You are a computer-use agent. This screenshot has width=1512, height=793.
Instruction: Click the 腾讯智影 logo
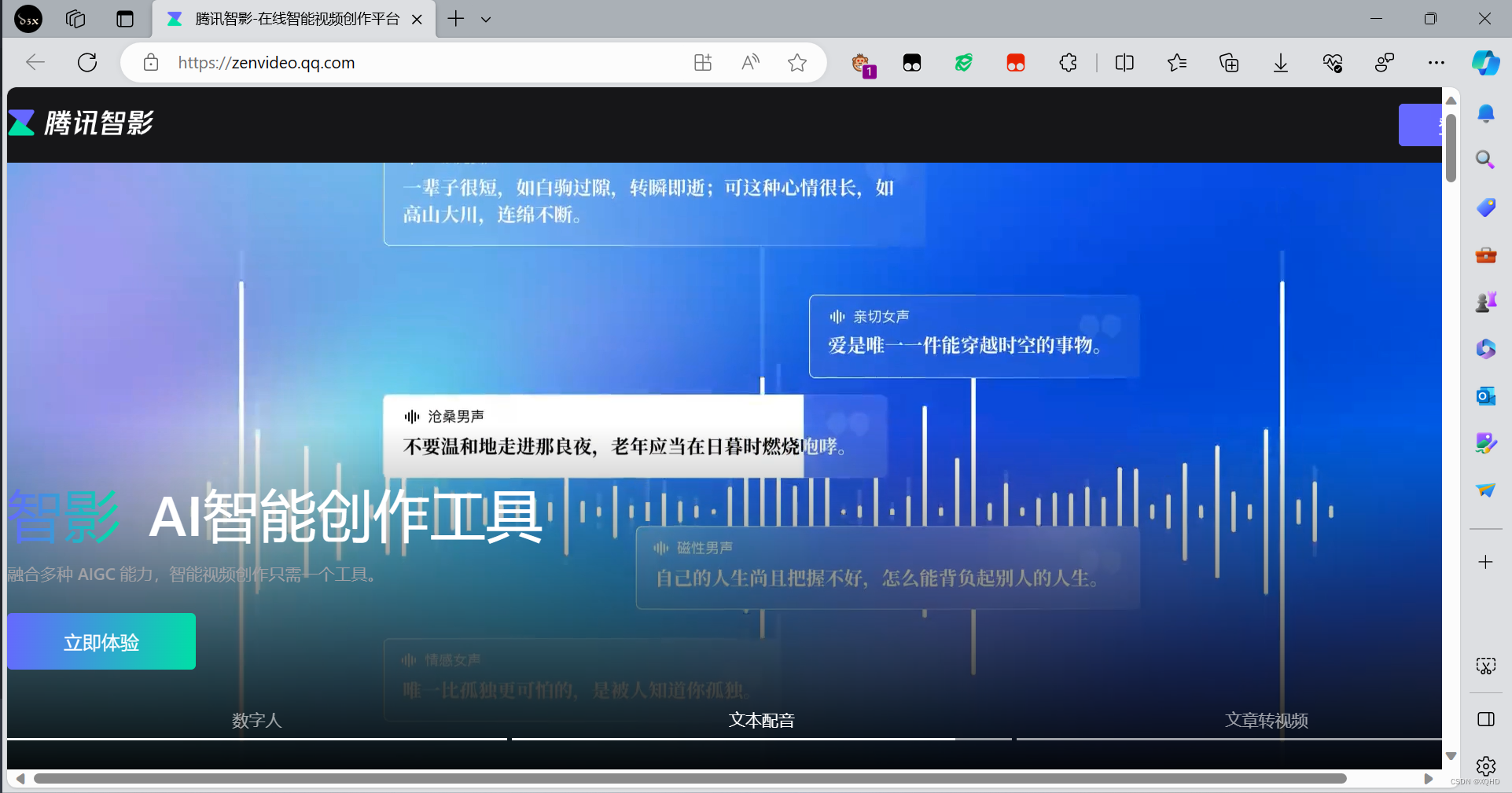81,123
